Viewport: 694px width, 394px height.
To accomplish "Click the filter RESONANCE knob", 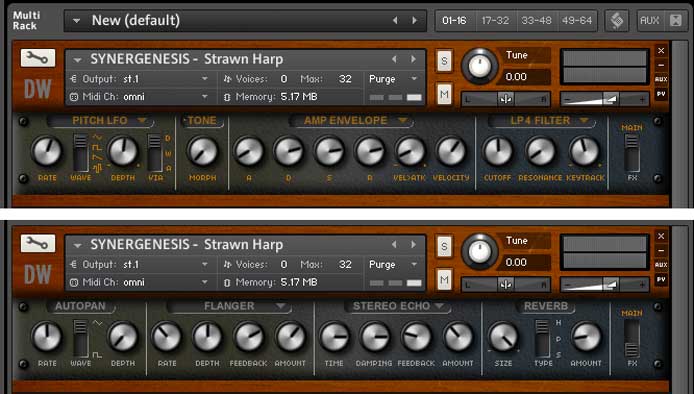I will point(540,151).
